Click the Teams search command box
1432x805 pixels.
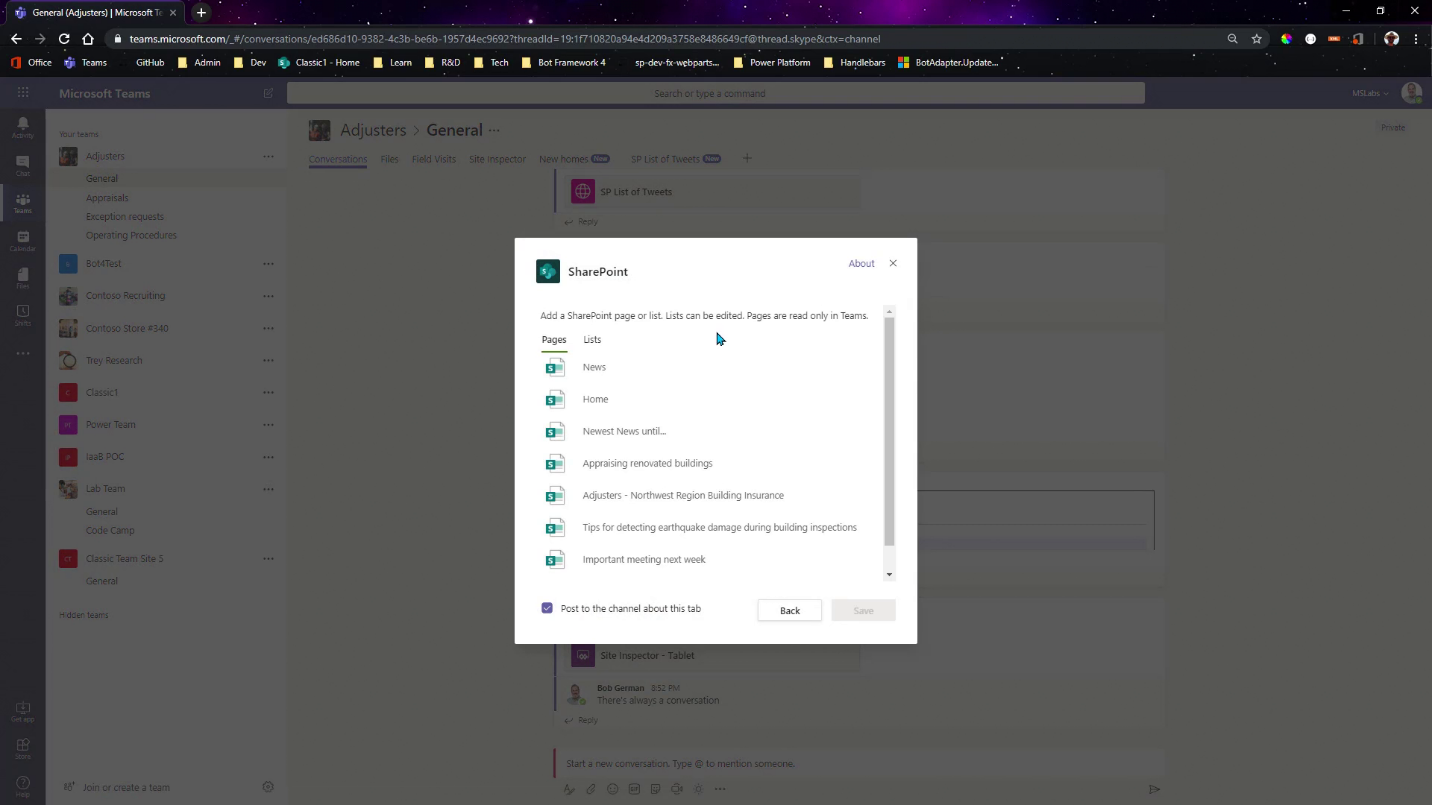point(715,93)
